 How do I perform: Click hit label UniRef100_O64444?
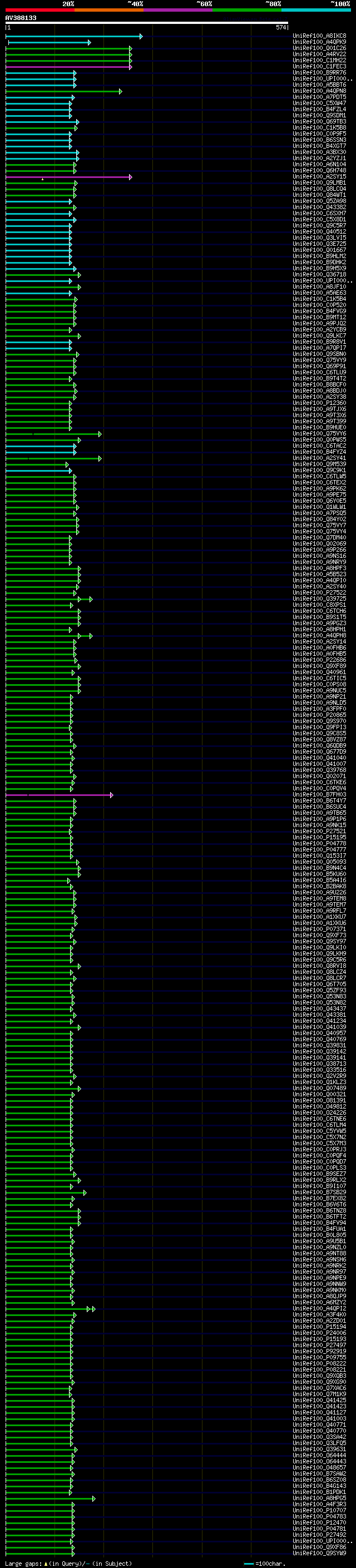(x=319, y=1456)
